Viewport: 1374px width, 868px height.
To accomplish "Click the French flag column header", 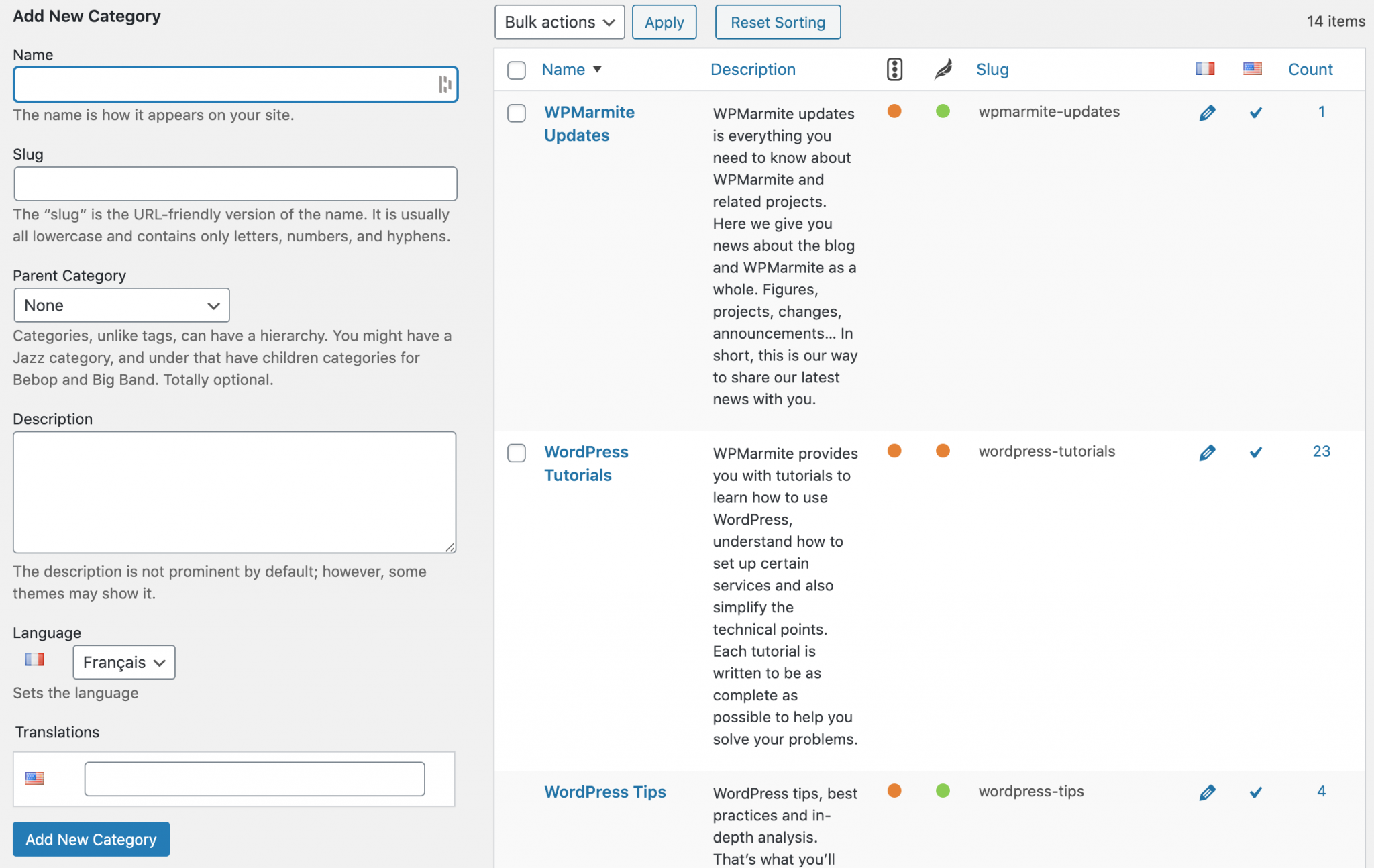I will tap(1205, 68).
